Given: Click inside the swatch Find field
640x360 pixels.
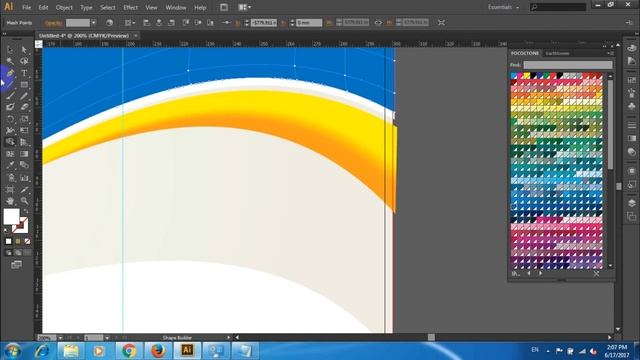Looking at the screenshot, I should [x=568, y=65].
